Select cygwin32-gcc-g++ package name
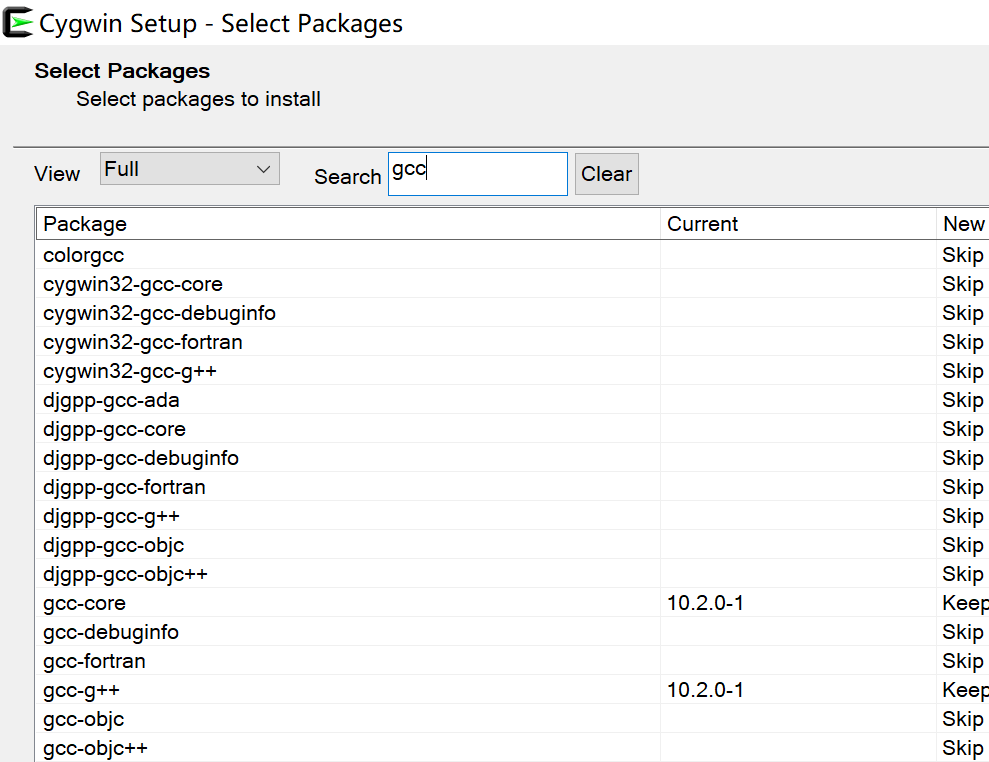 tap(130, 371)
